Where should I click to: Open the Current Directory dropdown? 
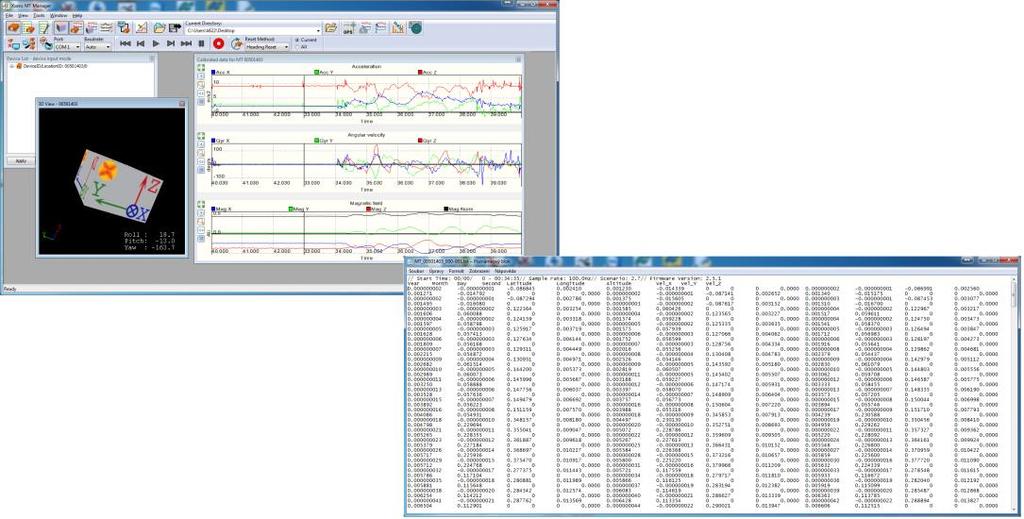[x=254, y=31]
